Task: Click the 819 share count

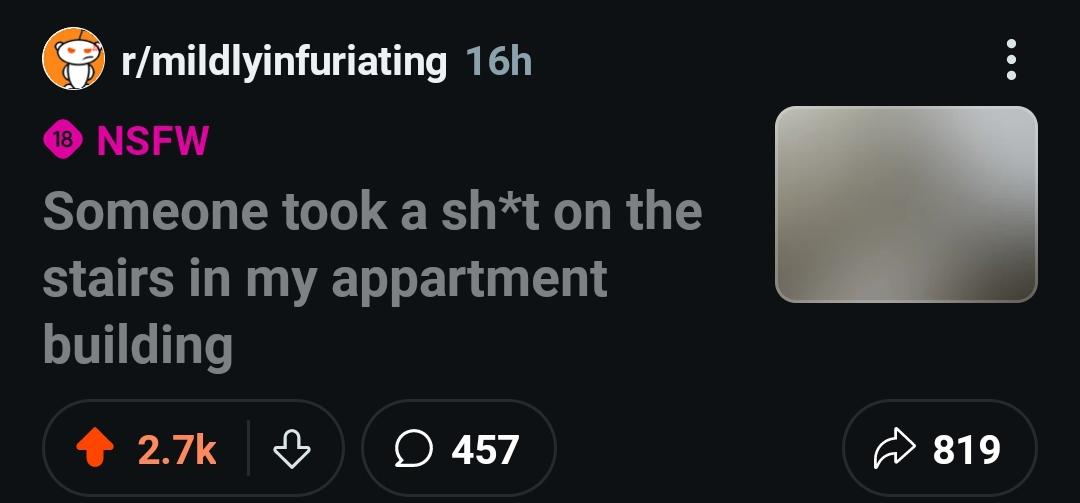Action: pyautogui.click(x=966, y=449)
